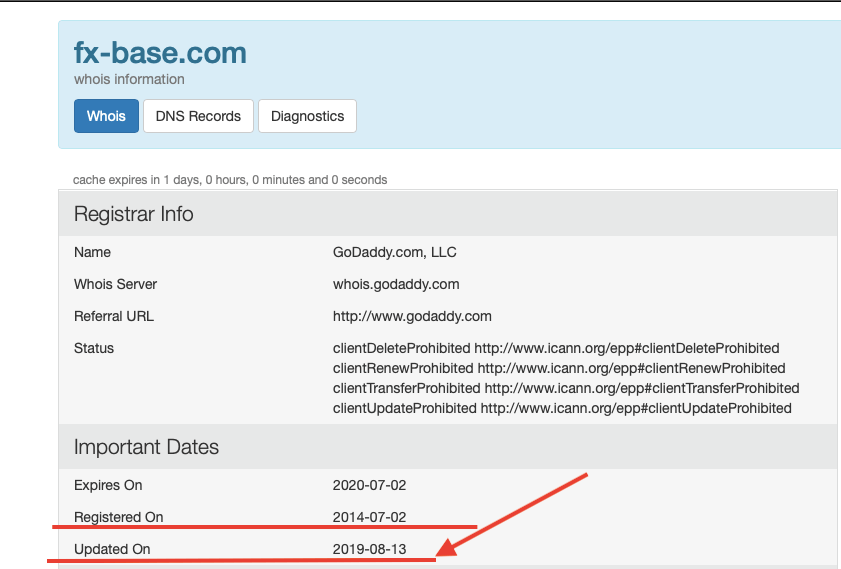Screen dimensions: 841x569
Task: Click the Whois Server row label
Action: pyautogui.click(x=115, y=284)
